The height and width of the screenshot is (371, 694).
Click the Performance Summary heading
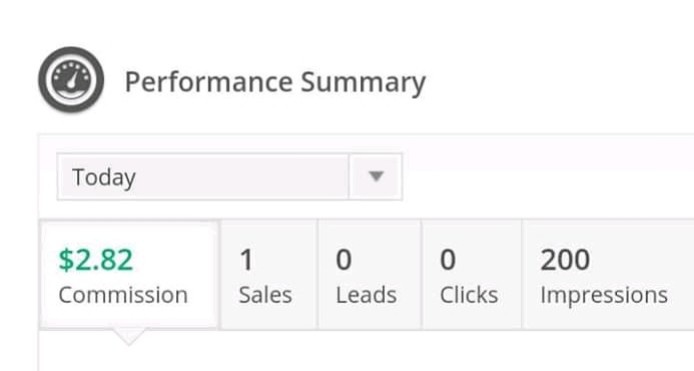[275, 82]
